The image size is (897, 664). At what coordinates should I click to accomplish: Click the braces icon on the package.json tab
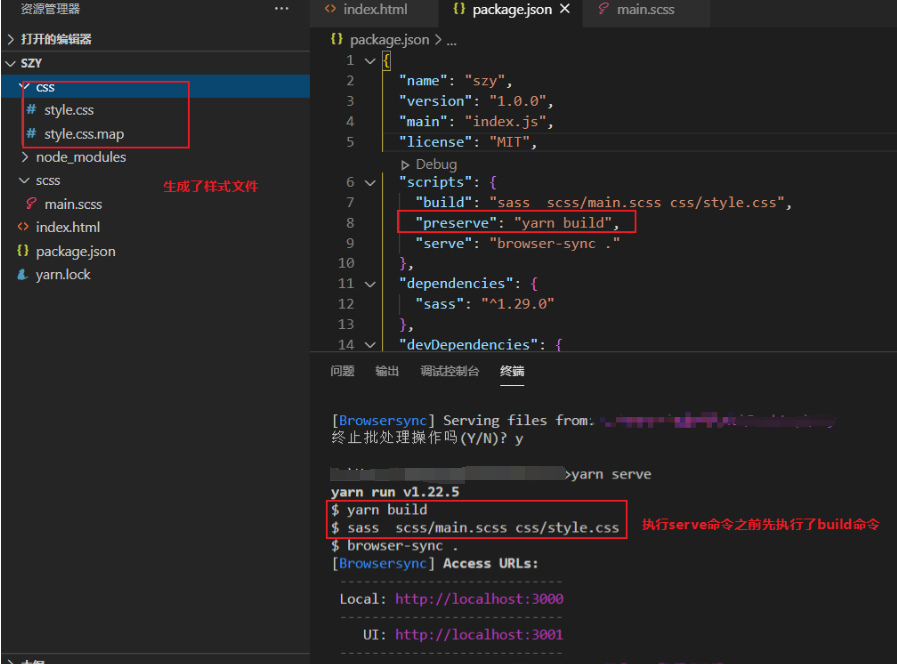[x=459, y=9]
